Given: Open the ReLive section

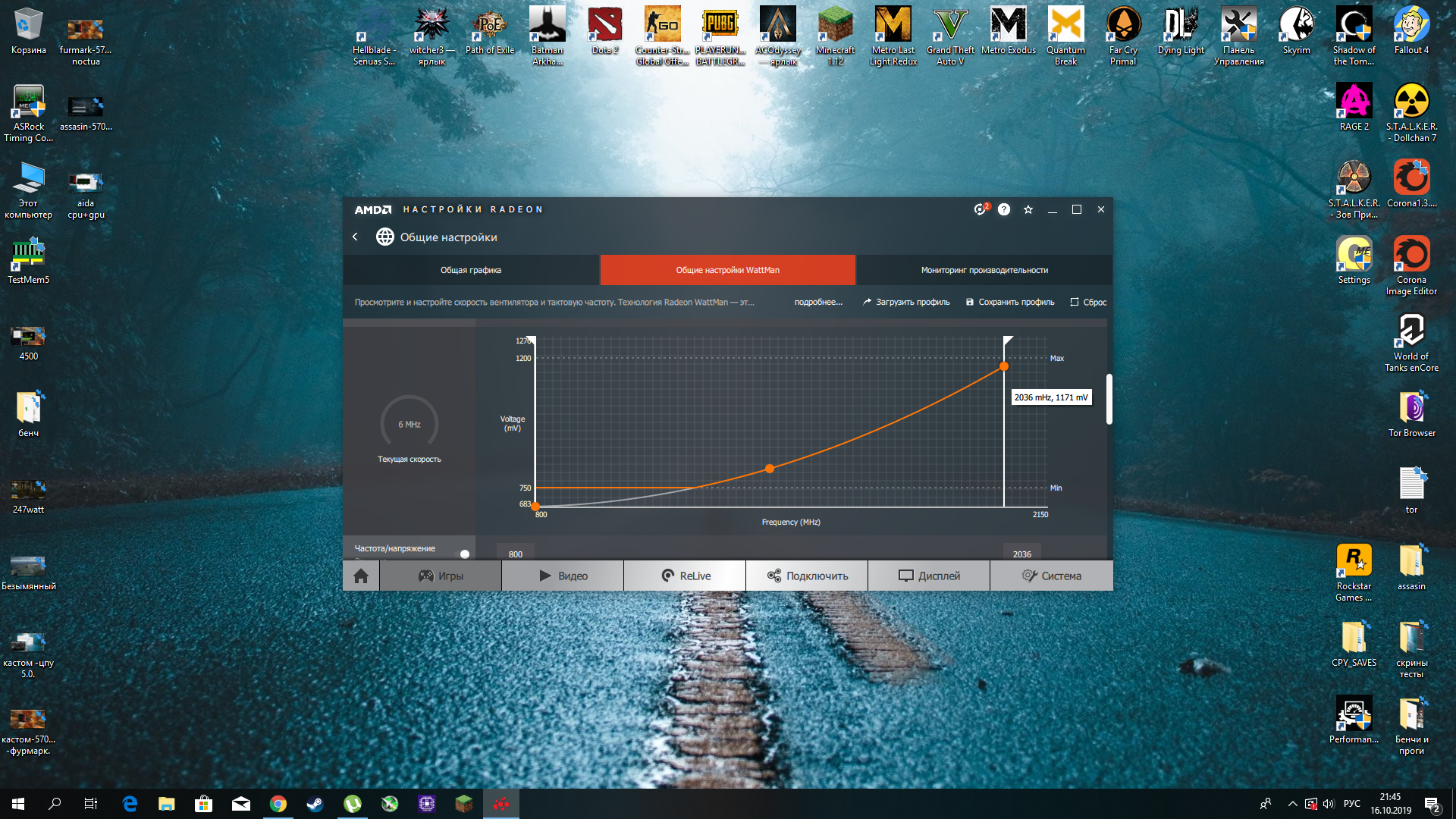Looking at the screenshot, I should [x=685, y=576].
